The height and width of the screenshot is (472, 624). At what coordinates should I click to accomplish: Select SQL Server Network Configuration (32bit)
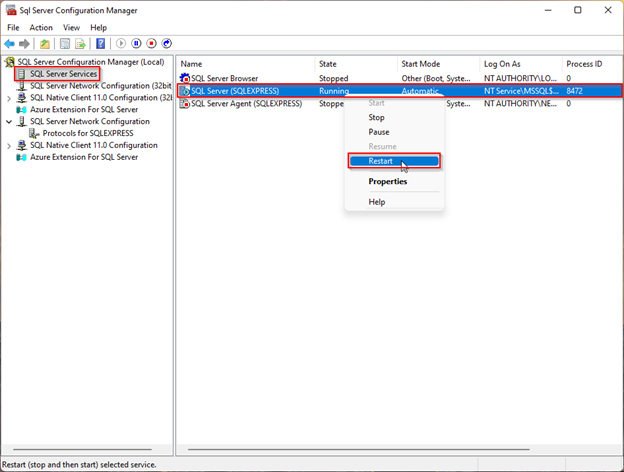coord(101,86)
